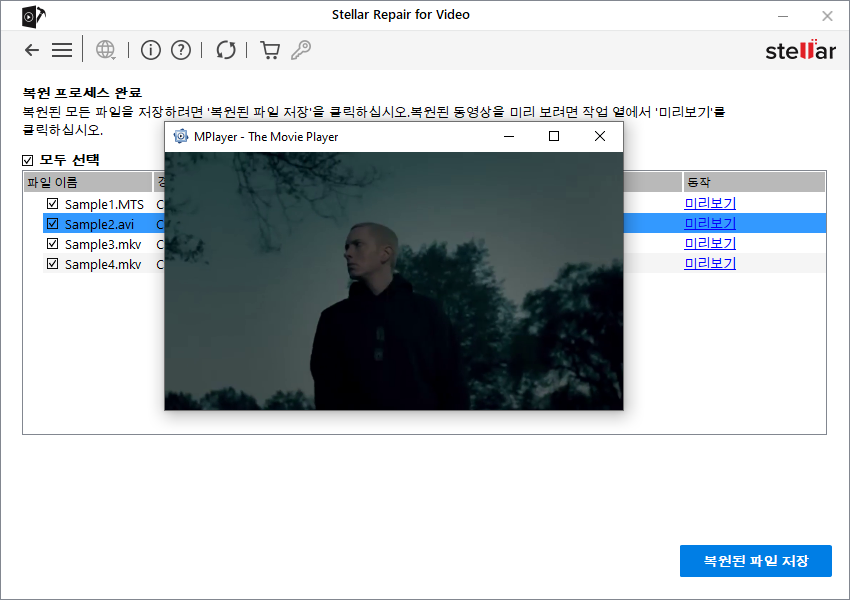Click 미리보기 link for Sample2.avi
Image resolution: width=850 pixels, height=600 pixels.
(x=710, y=223)
